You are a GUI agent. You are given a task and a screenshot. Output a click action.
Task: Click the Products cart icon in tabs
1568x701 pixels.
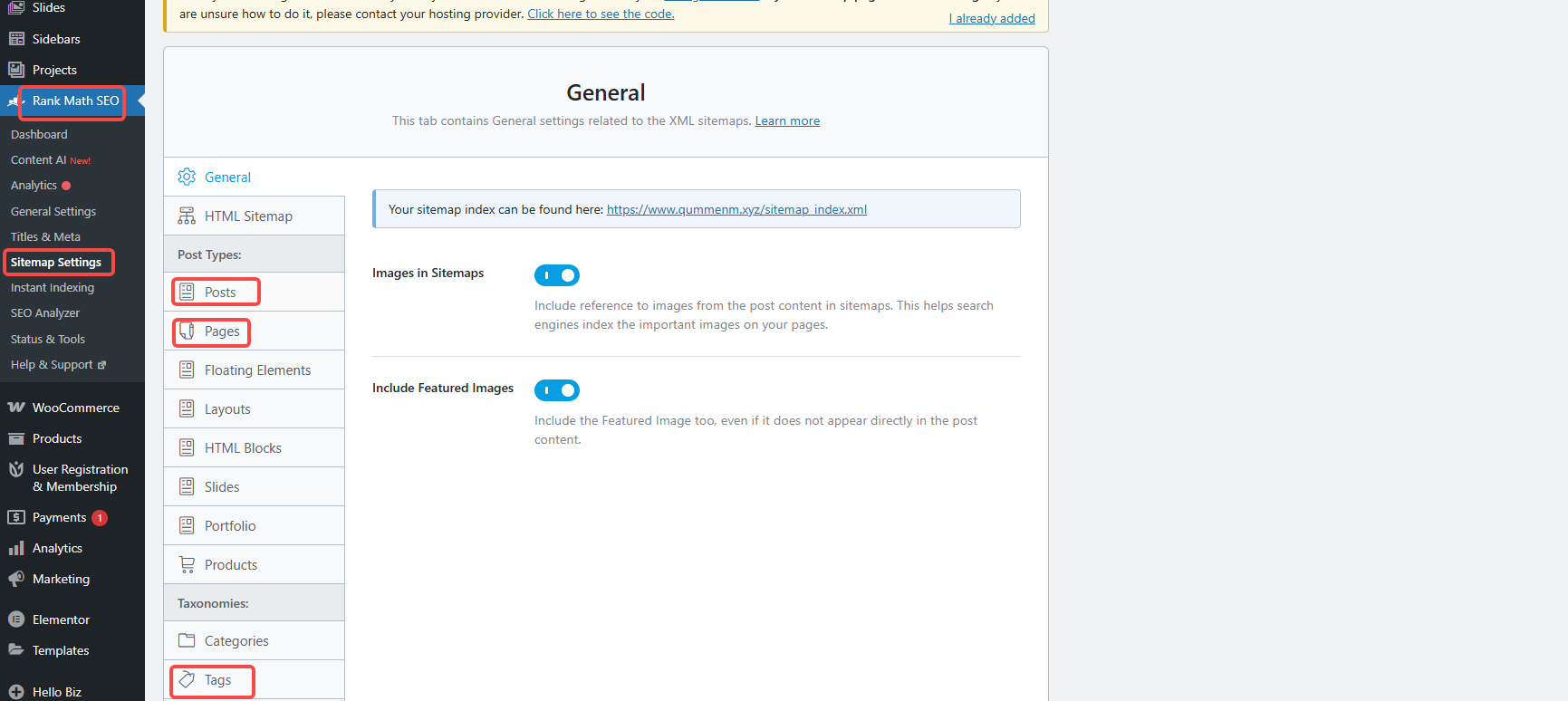(x=187, y=564)
